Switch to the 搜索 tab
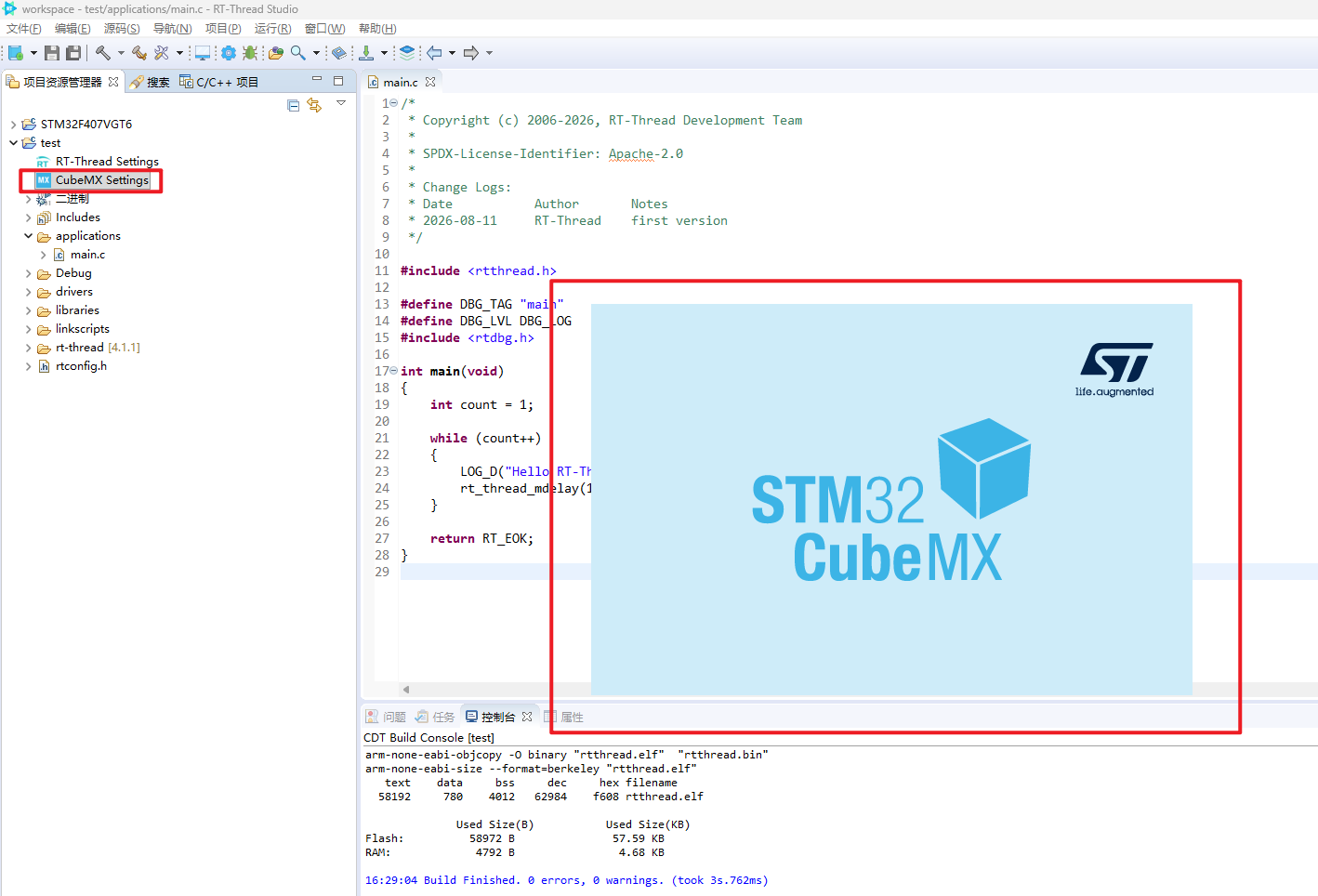This screenshot has height=896, width=1318. pos(150,82)
